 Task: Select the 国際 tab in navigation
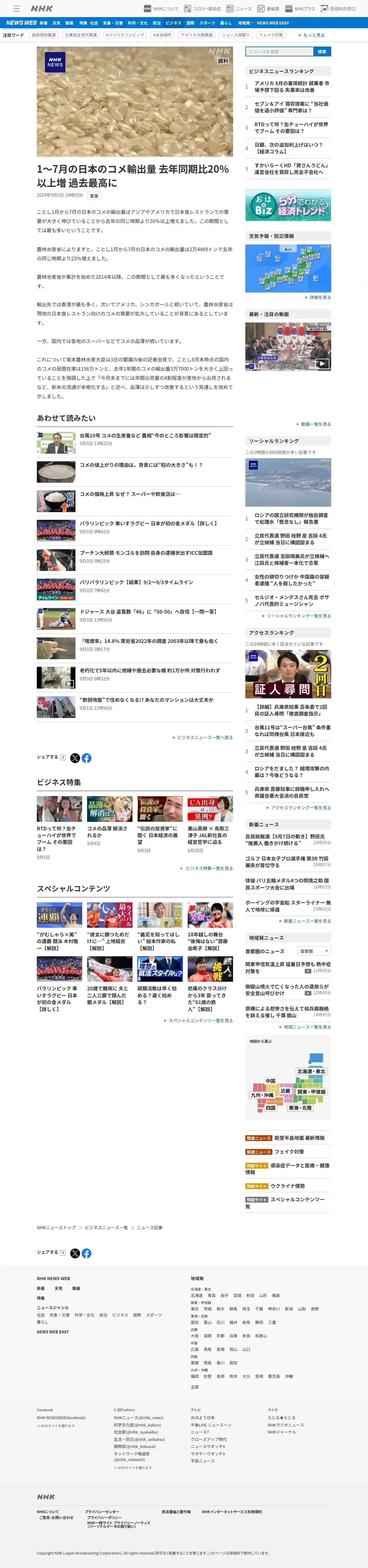coord(190,23)
